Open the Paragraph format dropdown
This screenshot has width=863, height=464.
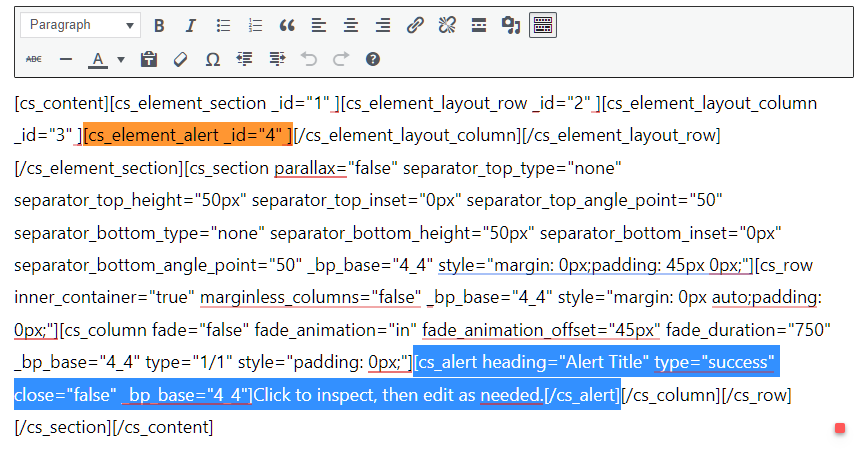point(81,25)
